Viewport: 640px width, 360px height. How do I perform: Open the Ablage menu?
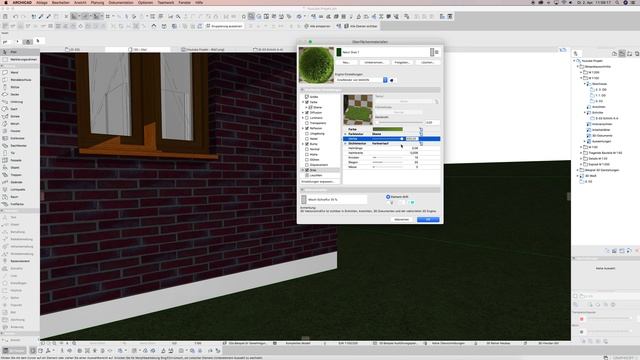click(x=42, y=2)
